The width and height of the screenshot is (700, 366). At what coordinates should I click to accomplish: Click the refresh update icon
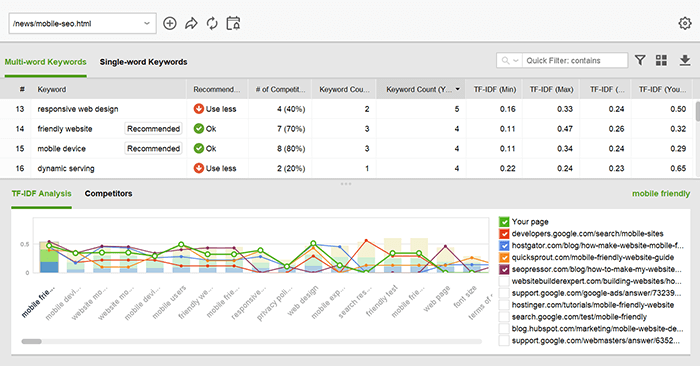click(x=212, y=23)
